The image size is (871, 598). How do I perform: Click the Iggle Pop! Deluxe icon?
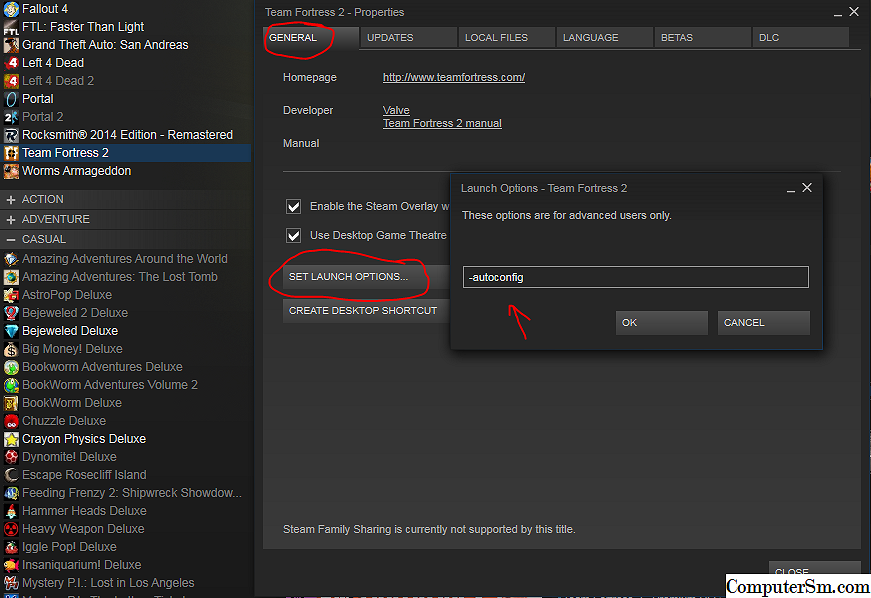[11, 547]
